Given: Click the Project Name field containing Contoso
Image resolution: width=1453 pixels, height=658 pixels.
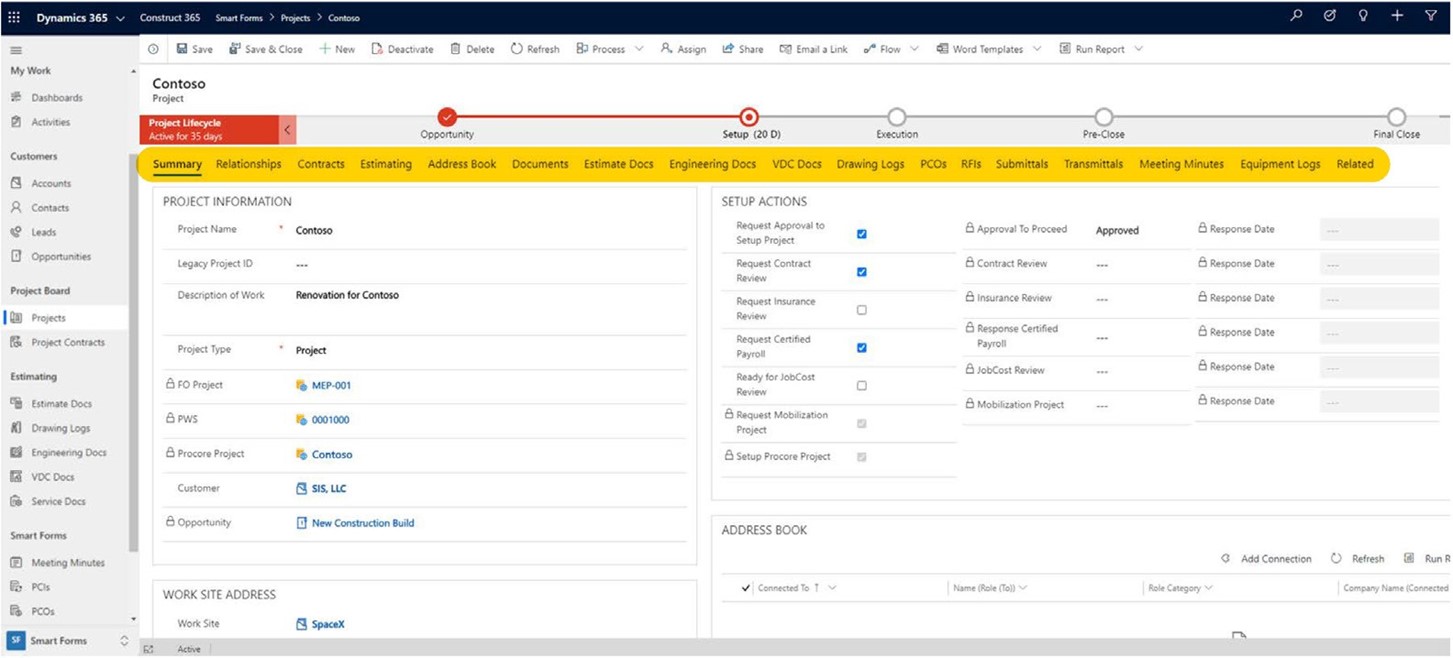Looking at the screenshot, I should [x=489, y=230].
